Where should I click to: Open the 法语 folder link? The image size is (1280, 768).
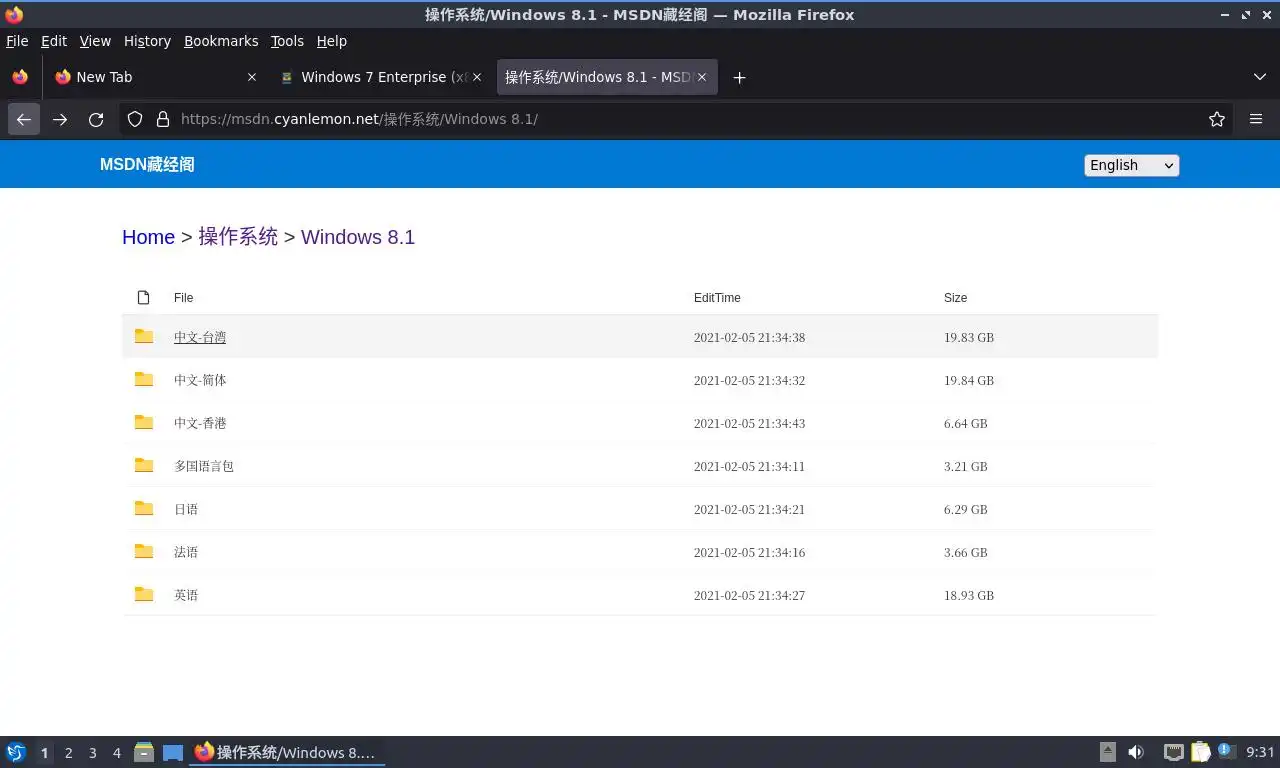[x=186, y=553]
